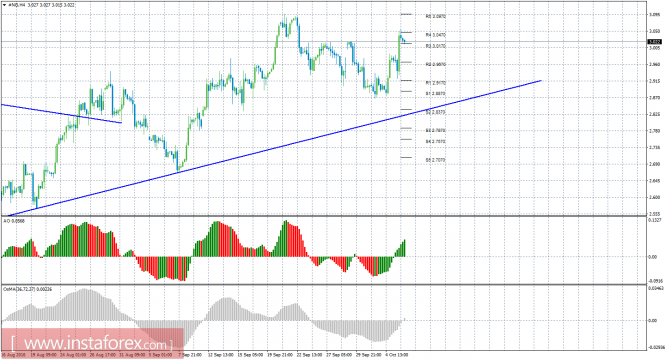
Task: Click the 2.645 price scale value
Action: 654,181
